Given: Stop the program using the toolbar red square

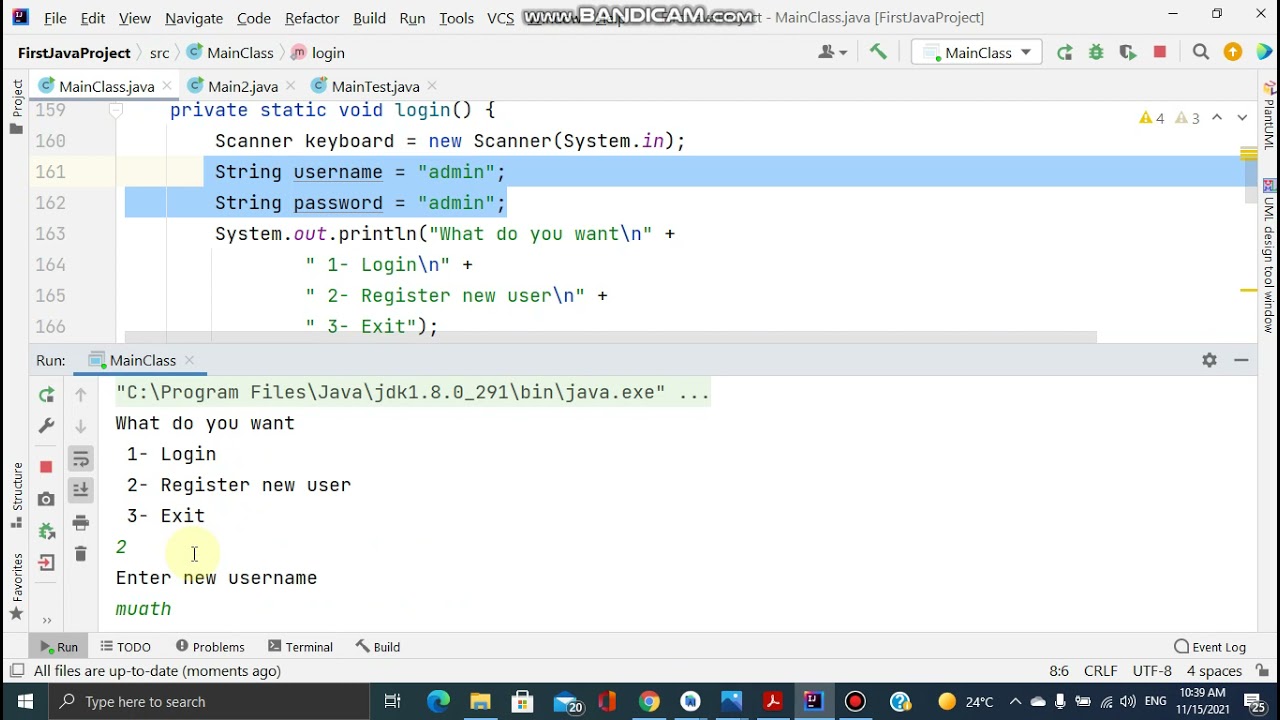Looking at the screenshot, I should pos(1160,52).
